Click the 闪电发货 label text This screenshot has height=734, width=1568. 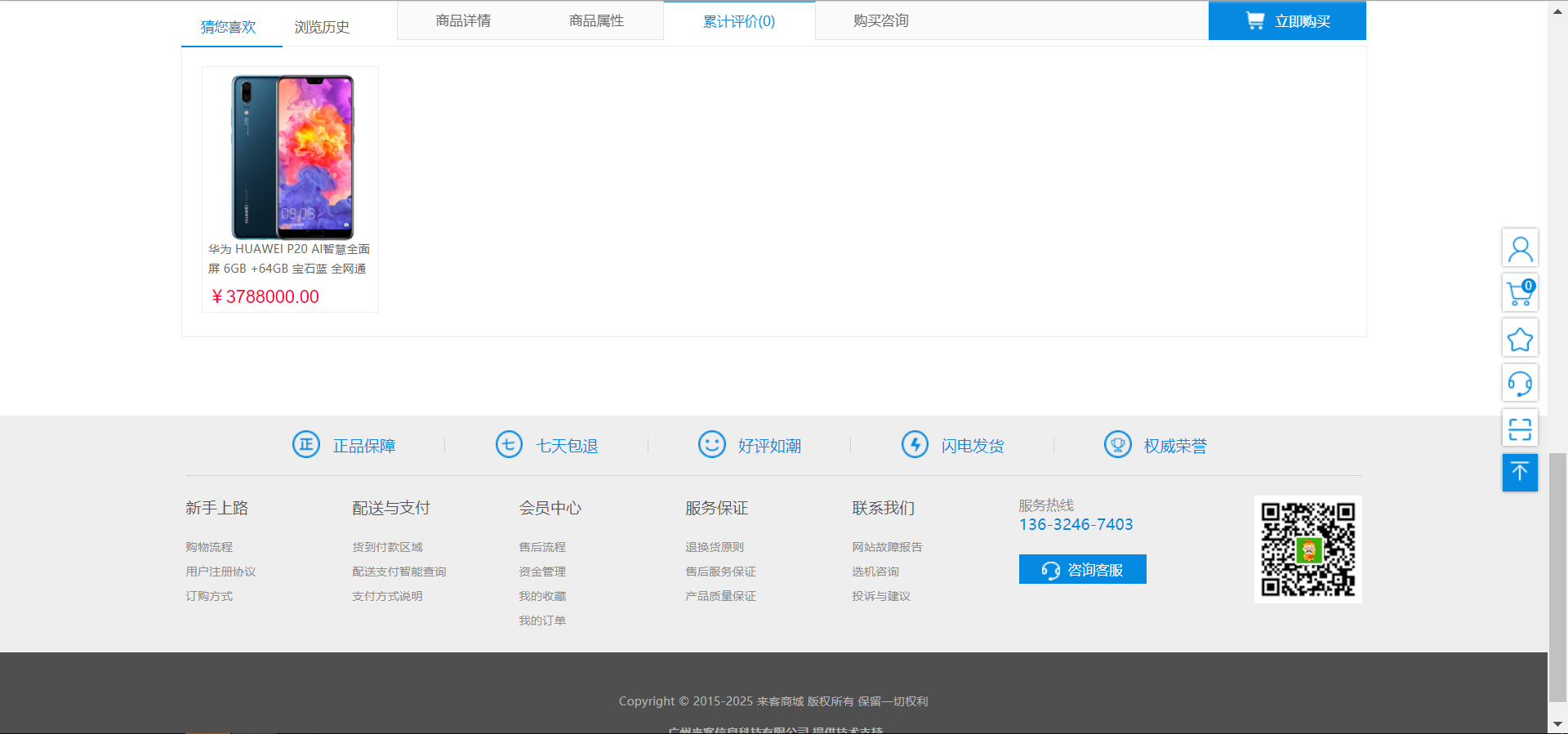973,446
